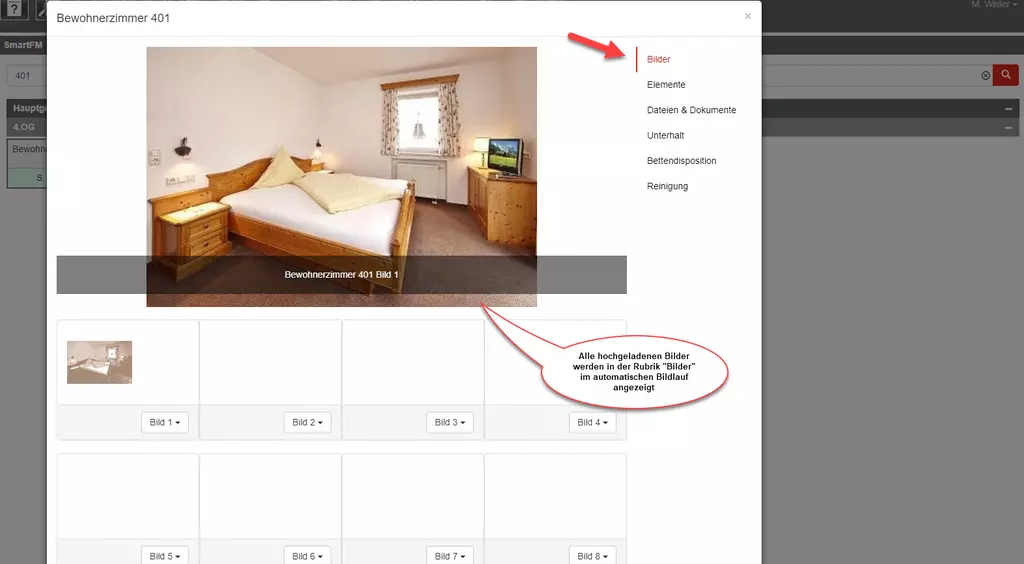Expand the Bild 8 dropdown
The width and height of the screenshot is (1024, 564).
point(592,556)
